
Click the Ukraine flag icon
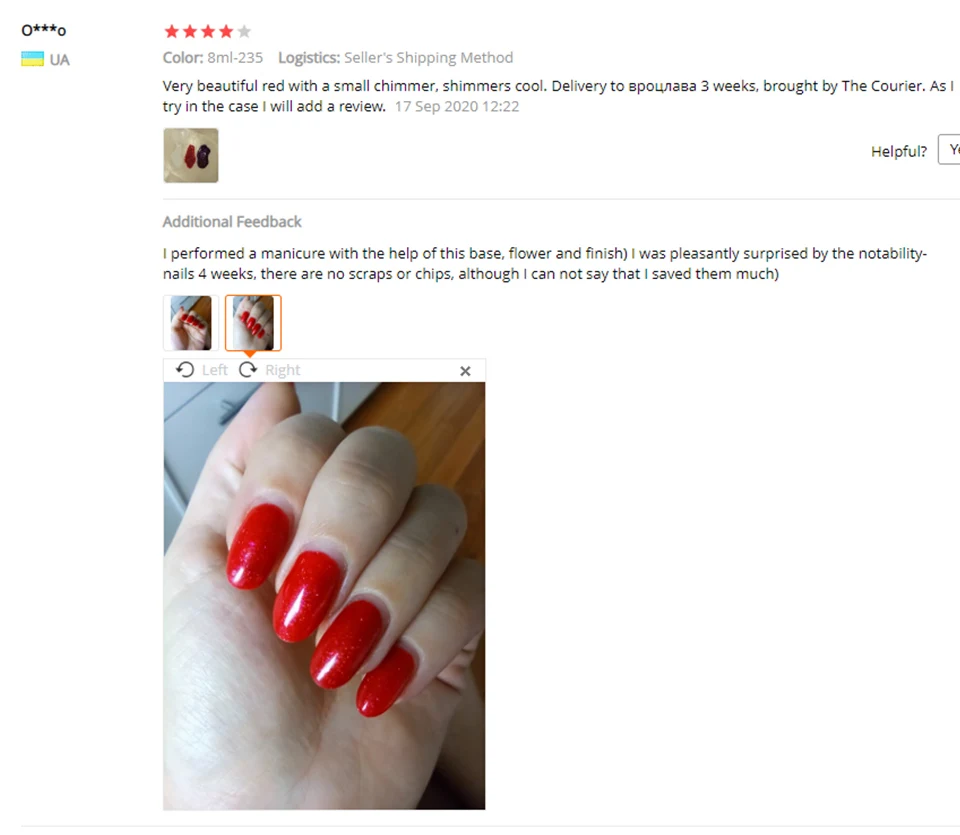32,59
